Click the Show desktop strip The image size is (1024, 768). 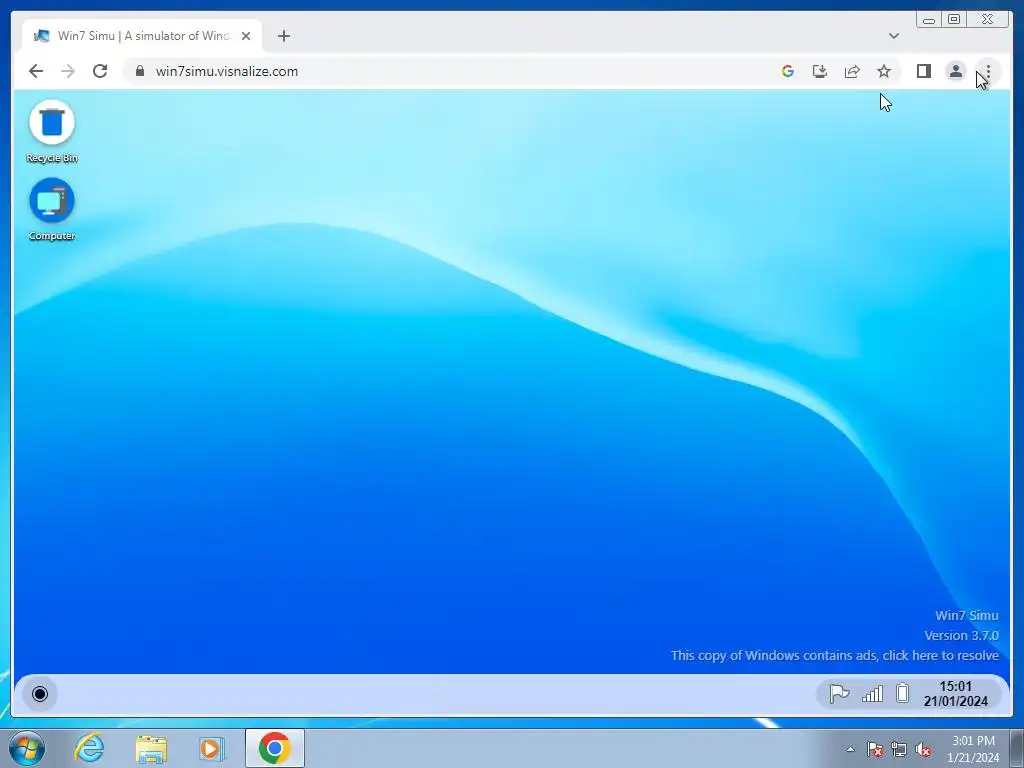click(x=1017, y=749)
